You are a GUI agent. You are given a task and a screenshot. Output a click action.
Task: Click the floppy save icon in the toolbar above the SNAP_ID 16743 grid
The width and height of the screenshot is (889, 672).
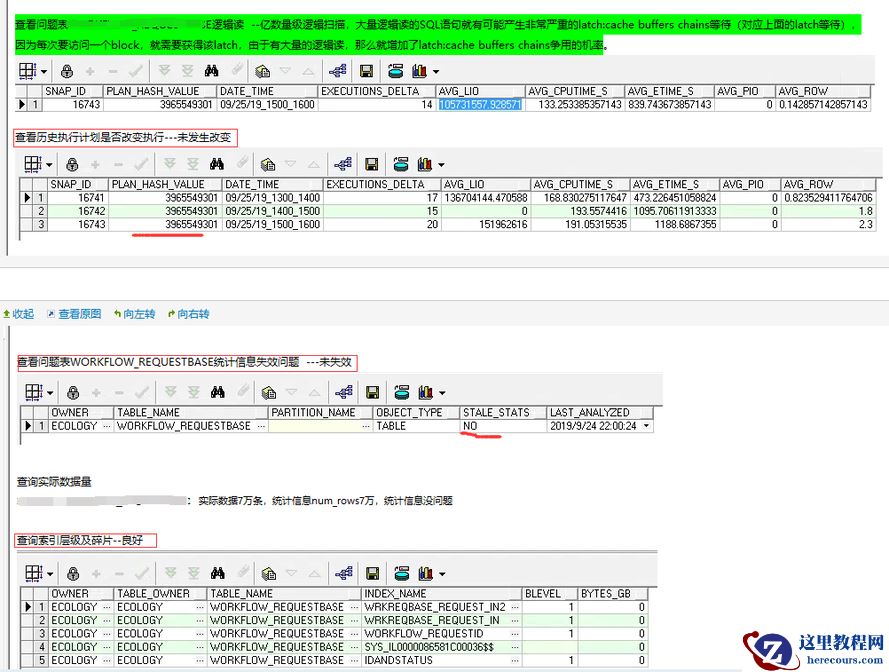pos(366,71)
